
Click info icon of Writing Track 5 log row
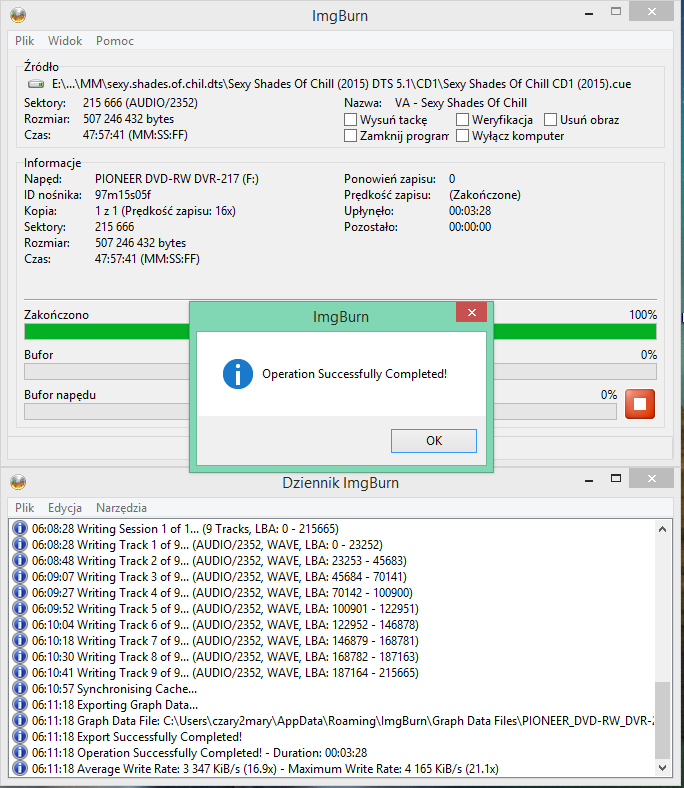coord(20,609)
